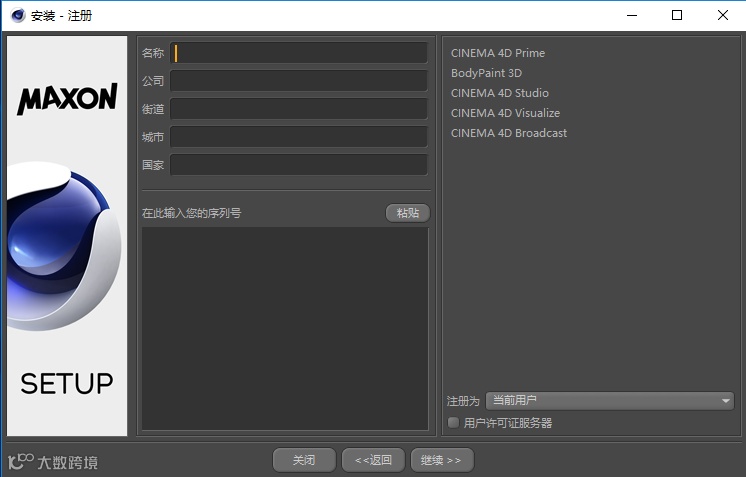Minimize the 安装 - 注册 window
Screen dimensions: 746x477
tap(632, 15)
